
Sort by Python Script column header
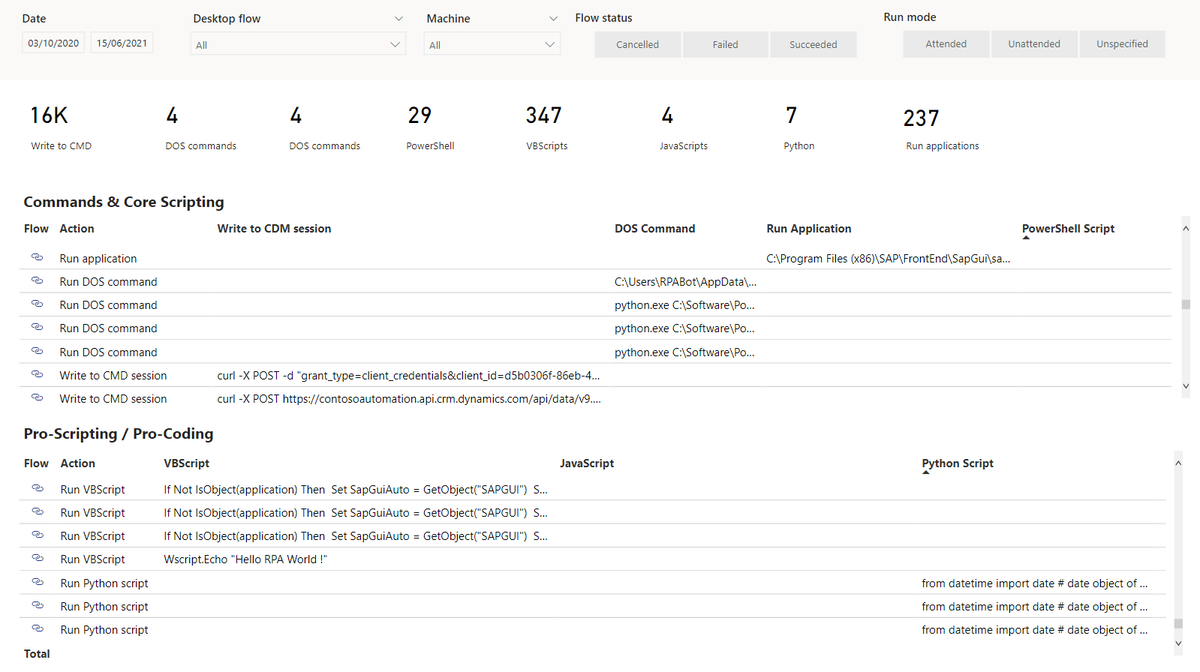click(958, 463)
